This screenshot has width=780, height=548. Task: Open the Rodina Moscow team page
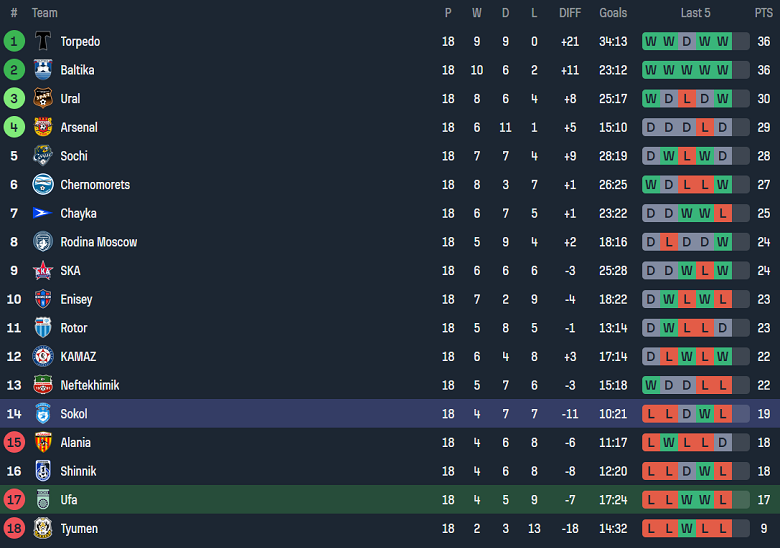(98, 242)
